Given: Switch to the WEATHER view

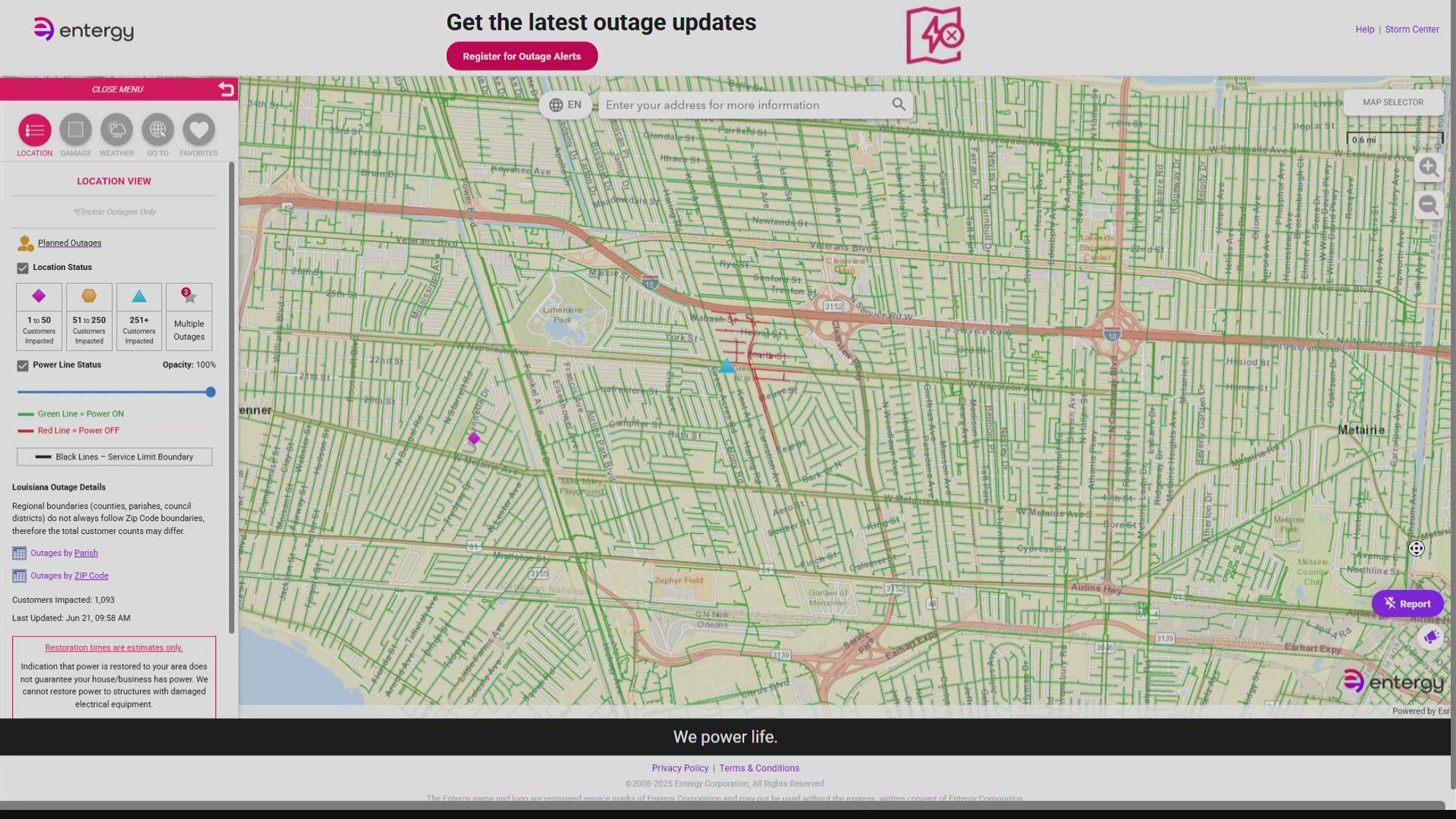Looking at the screenshot, I should [x=116, y=130].
